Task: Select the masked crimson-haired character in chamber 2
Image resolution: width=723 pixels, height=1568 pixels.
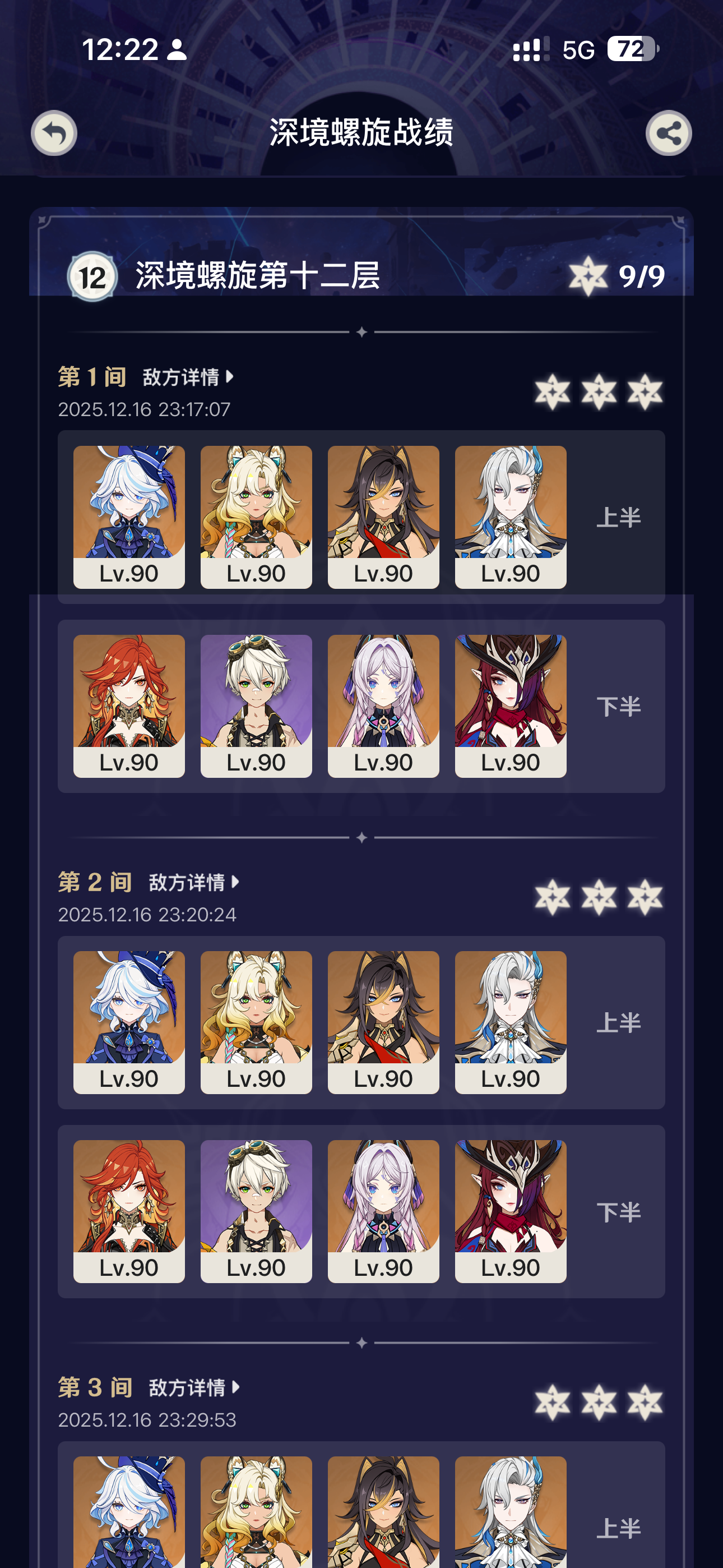Action: coord(511,1211)
